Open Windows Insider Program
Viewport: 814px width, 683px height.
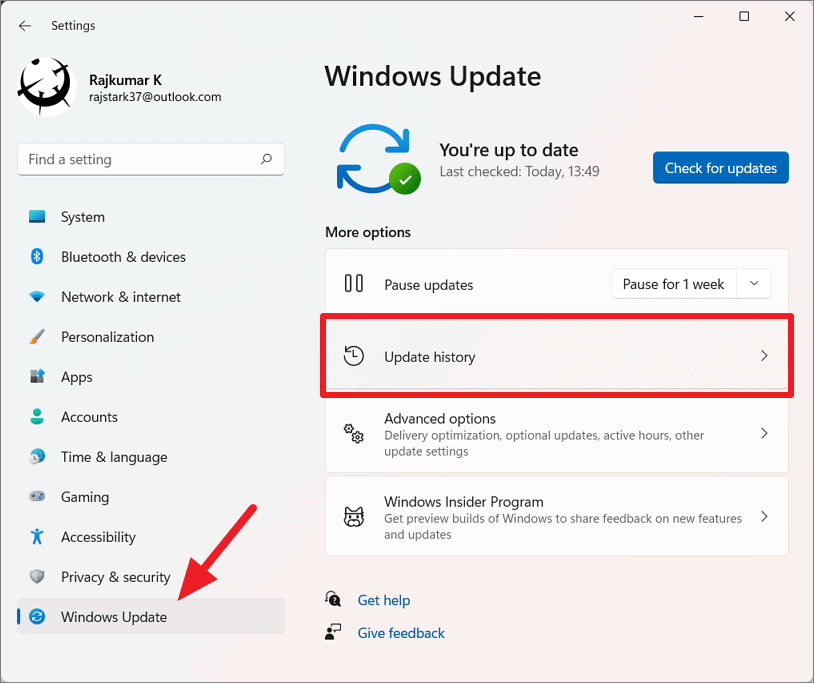point(557,516)
